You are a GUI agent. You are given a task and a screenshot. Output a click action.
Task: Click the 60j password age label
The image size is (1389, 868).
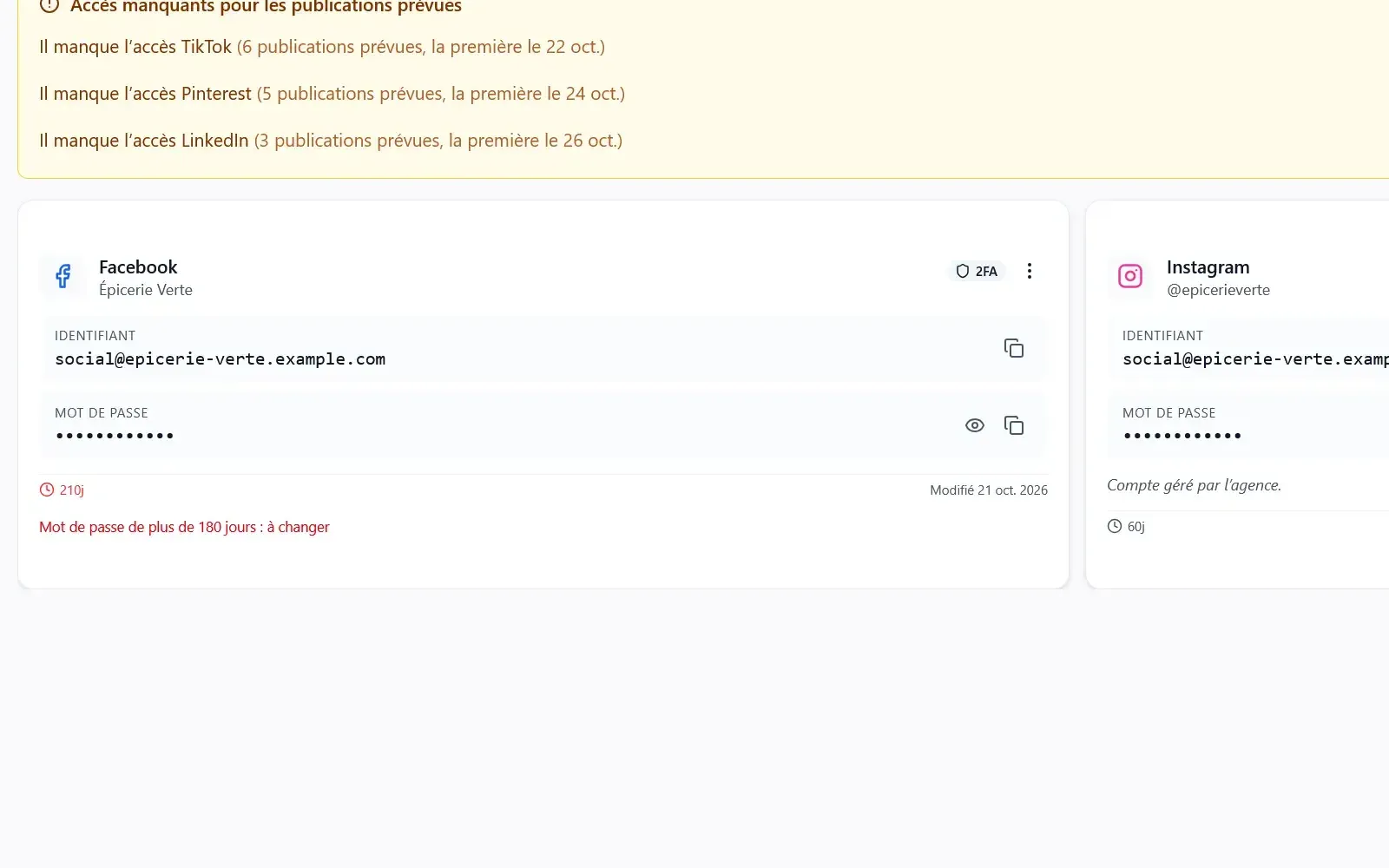pos(1136,527)
